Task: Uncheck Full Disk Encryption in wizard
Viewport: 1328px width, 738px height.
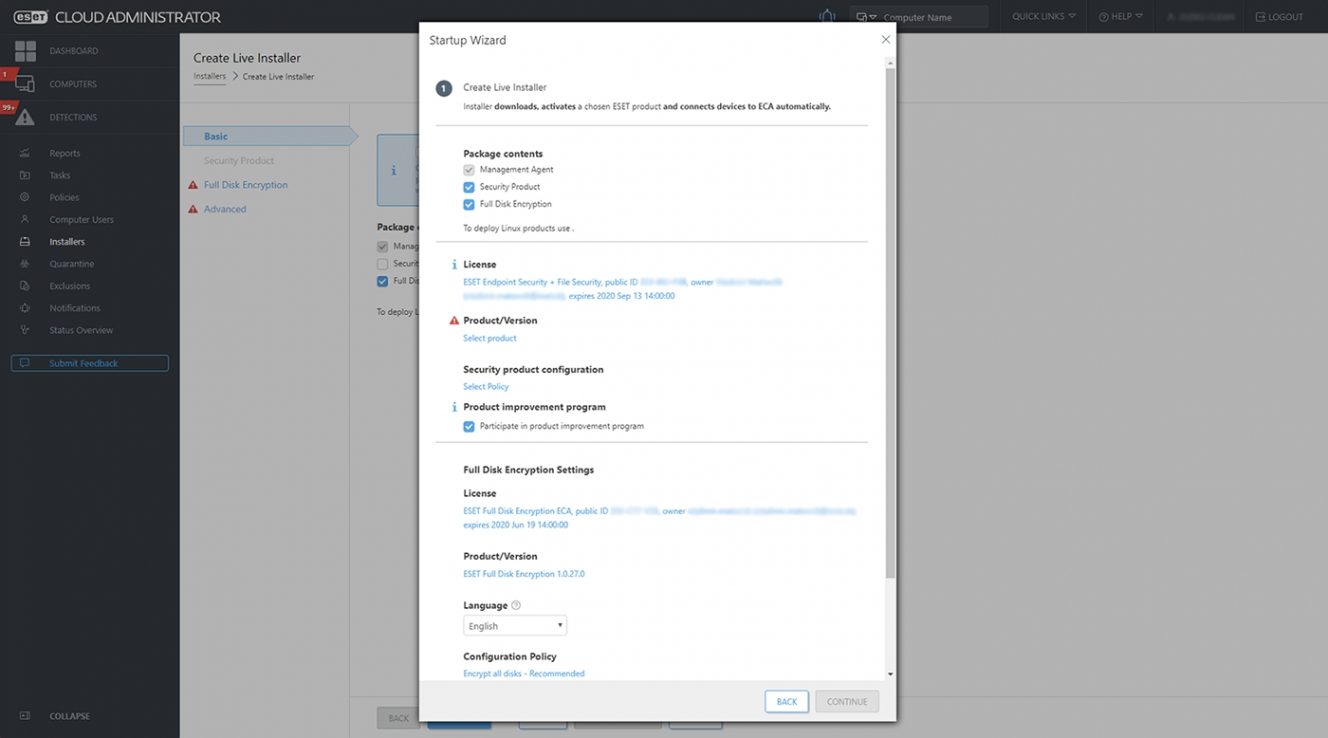Action: coord(469,204)
